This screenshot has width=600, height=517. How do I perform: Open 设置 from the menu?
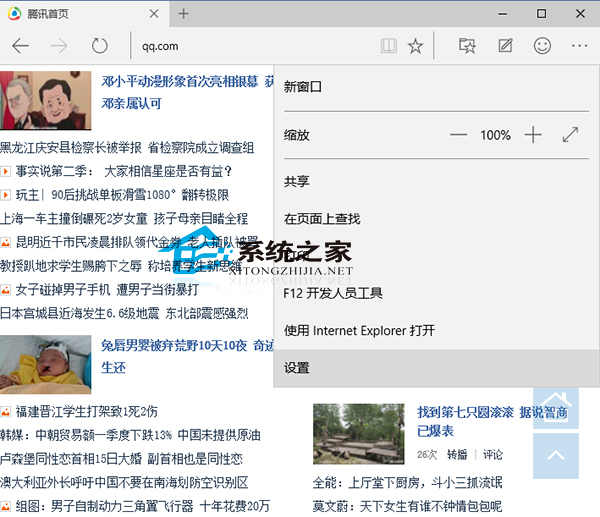436,368
